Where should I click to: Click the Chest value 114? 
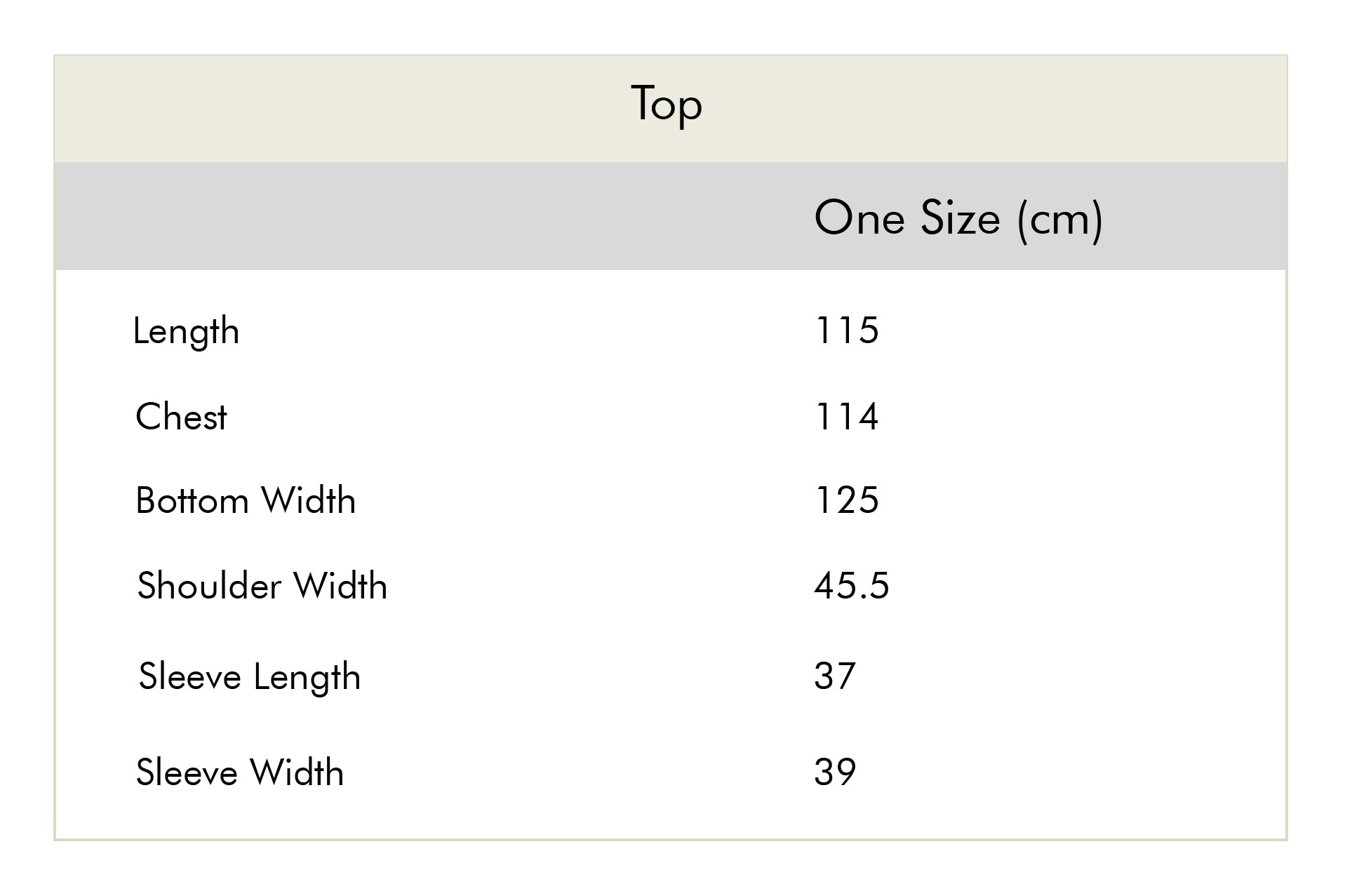pos(846,417)
